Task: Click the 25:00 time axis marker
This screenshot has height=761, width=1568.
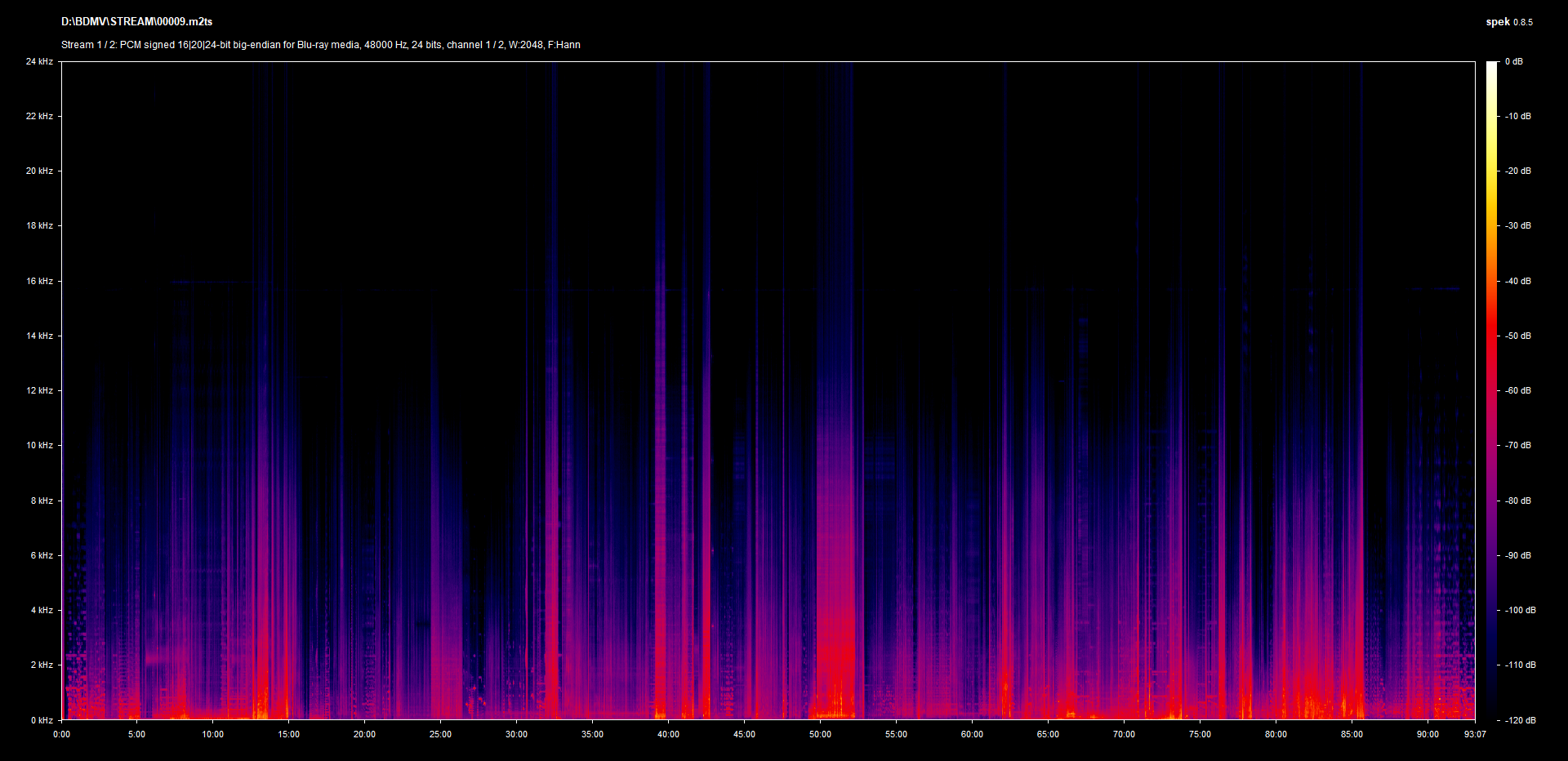Action: [x=440, y=734]
